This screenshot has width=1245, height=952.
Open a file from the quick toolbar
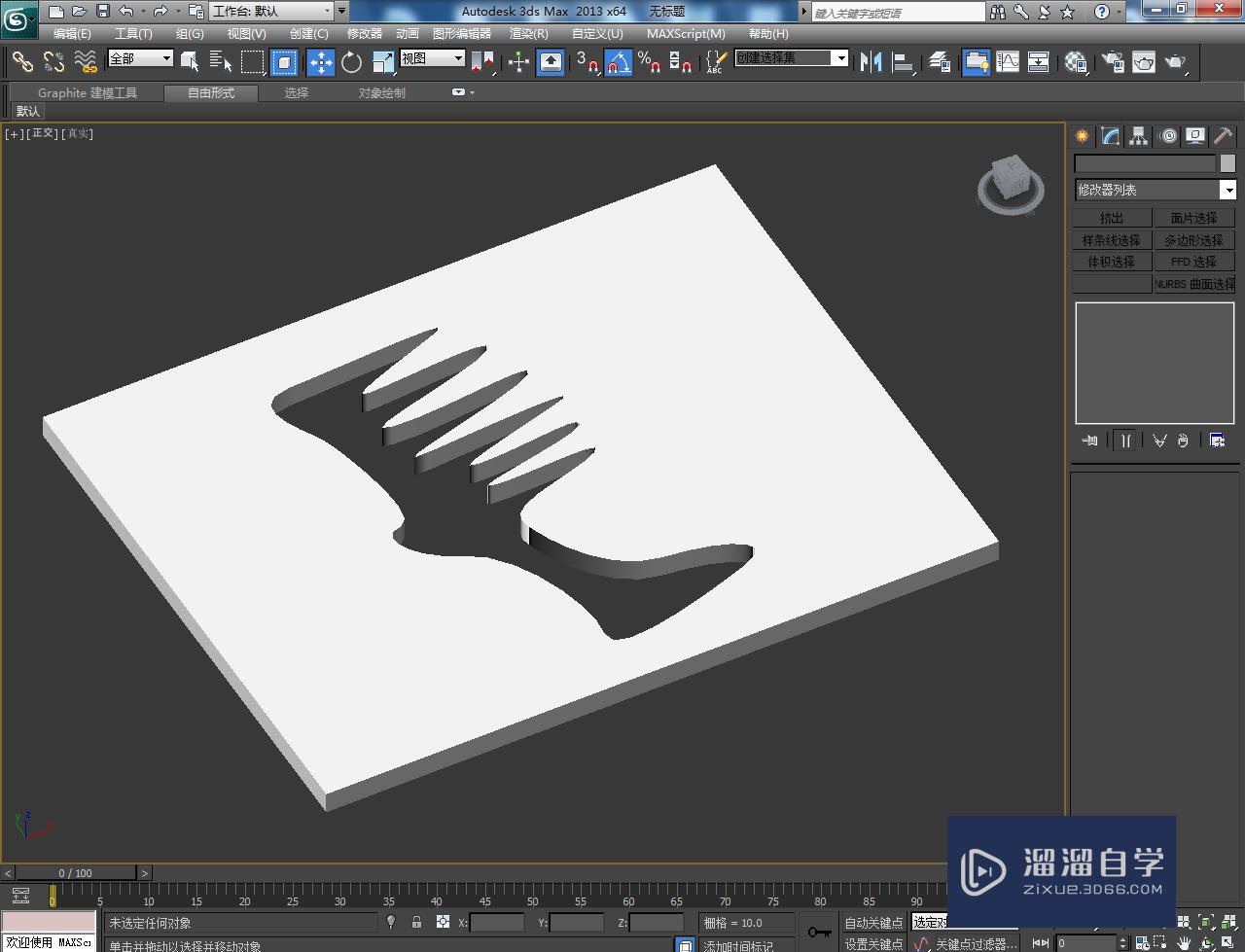(80, 12)
